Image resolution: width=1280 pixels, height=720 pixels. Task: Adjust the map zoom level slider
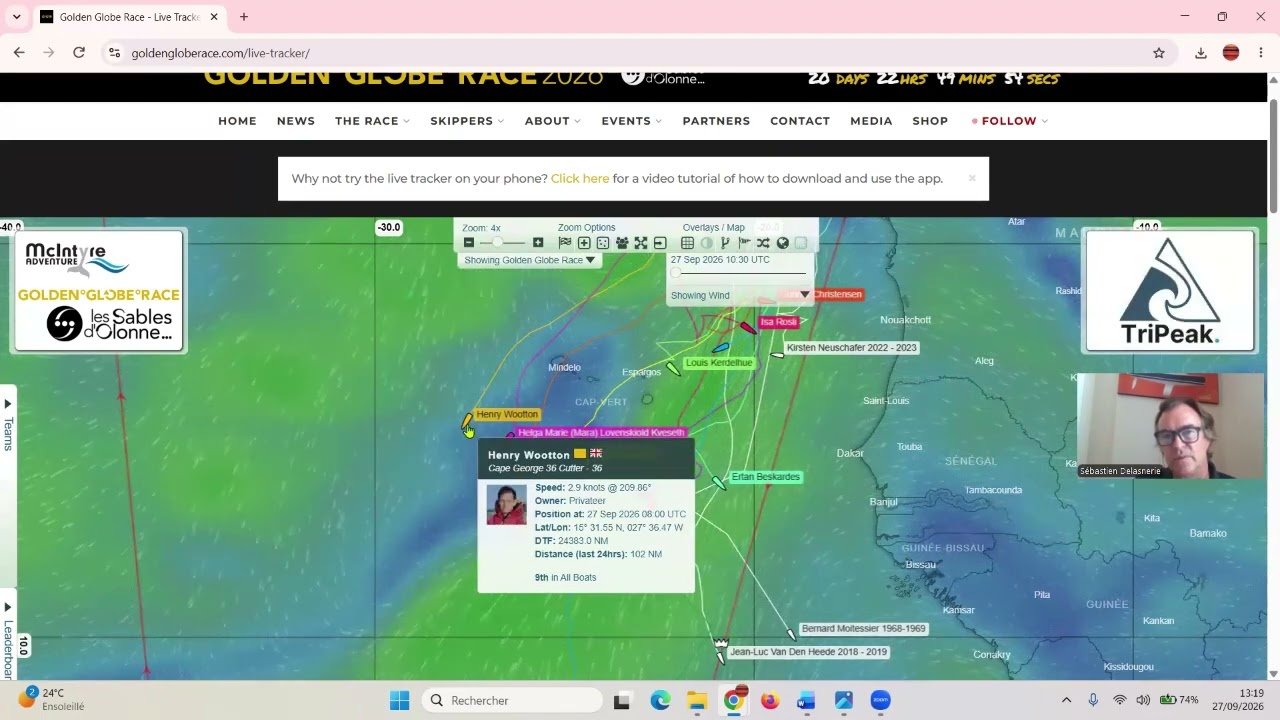[498, 243]
